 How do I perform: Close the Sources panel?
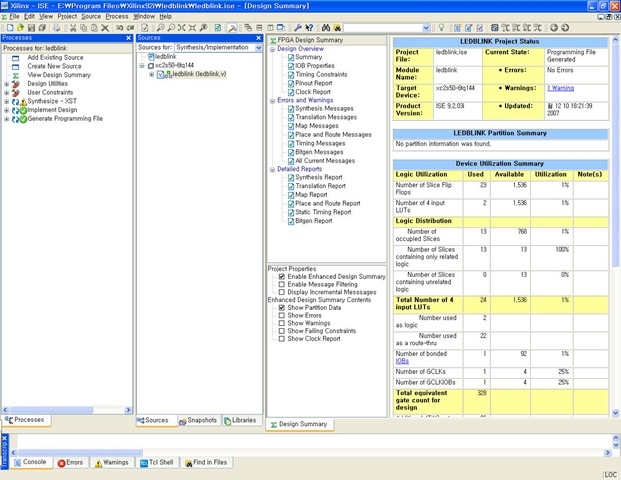click(x=259, y=38)
